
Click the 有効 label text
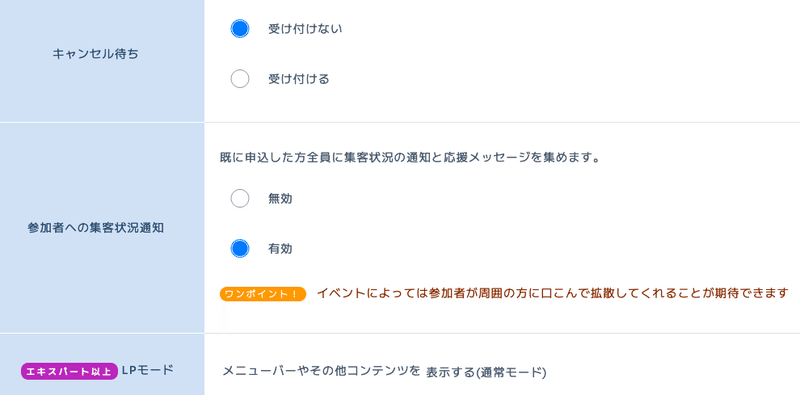click(x=280, y=249)
